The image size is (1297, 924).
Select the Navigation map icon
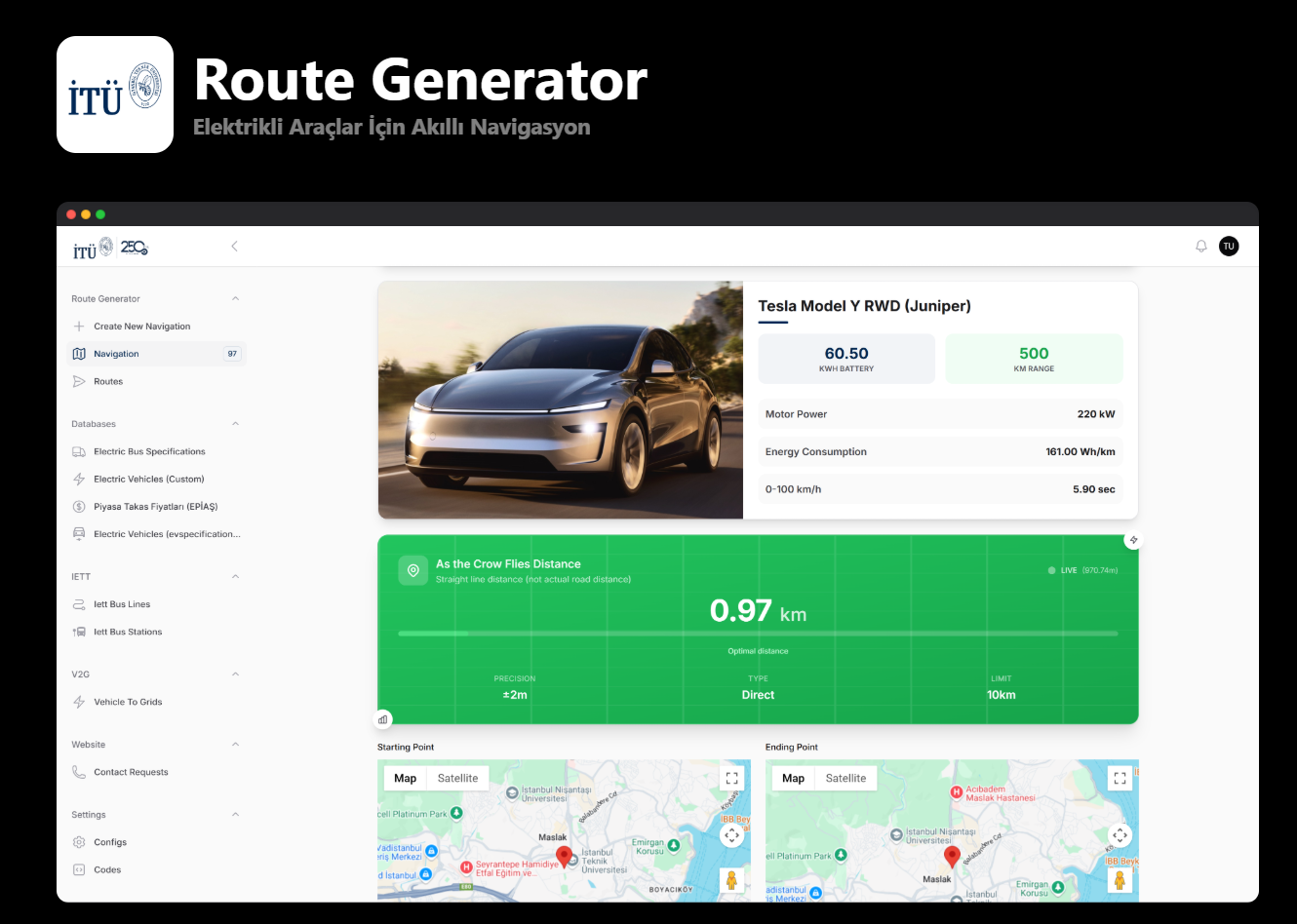[x=79, y=353]
